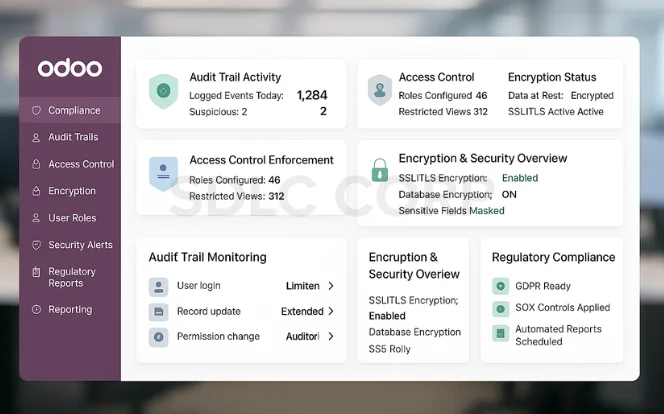Image resolution: width=664 pixels, height=414 pixels.
Task: Click the Record update row icon
Action: [158, 312]
